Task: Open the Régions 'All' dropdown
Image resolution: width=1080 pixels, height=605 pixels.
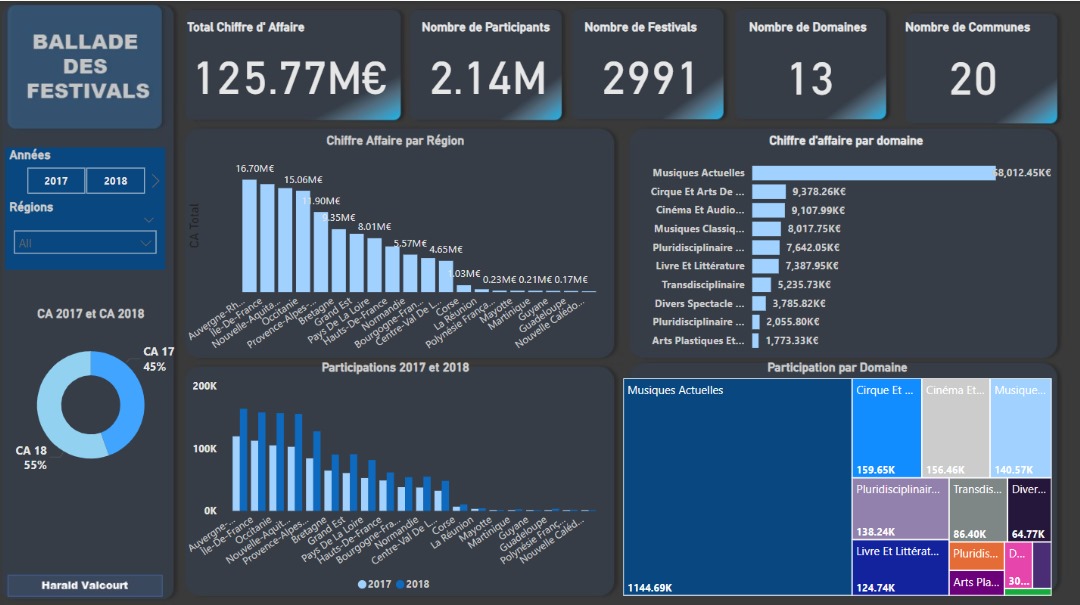Action: tap(85, 242)
